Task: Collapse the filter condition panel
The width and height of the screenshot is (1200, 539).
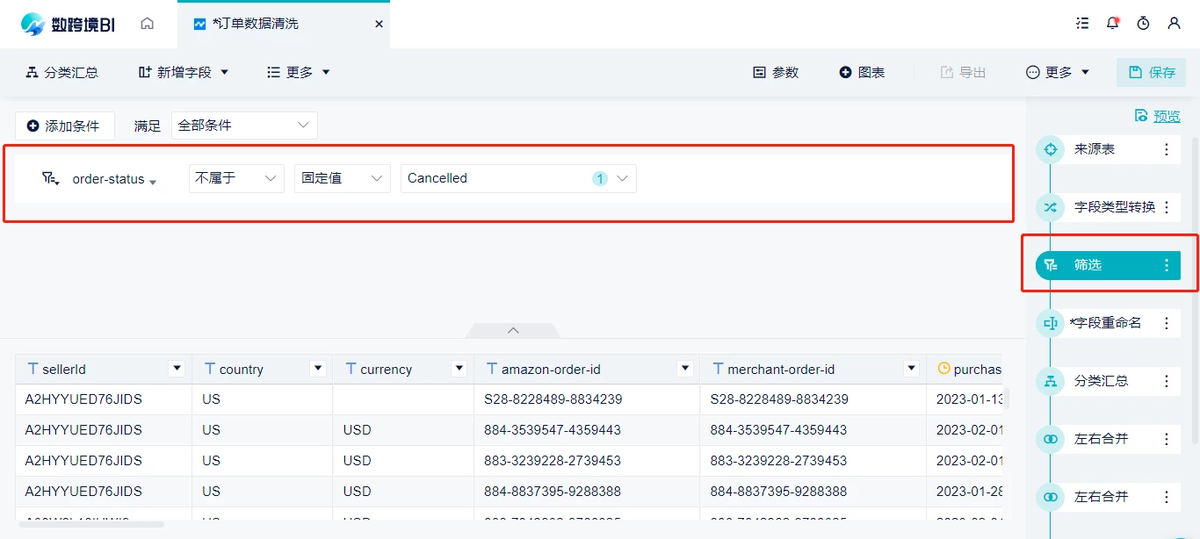Action: point(513,330)
